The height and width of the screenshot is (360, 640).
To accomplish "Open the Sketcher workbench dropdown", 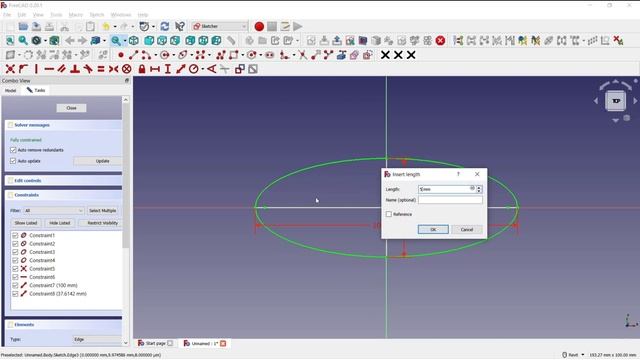I will tap(220, 27).
